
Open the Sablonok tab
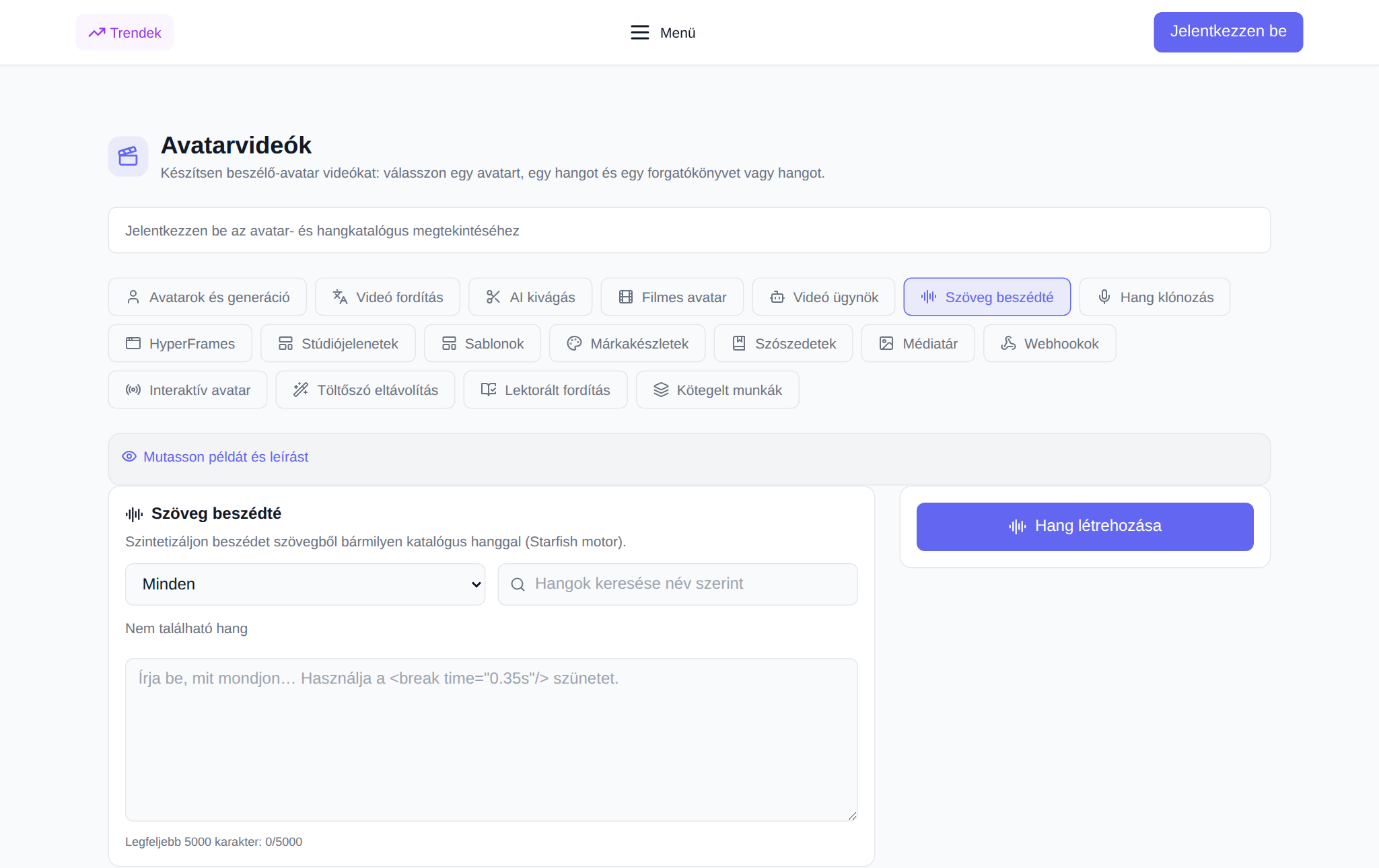483,343
